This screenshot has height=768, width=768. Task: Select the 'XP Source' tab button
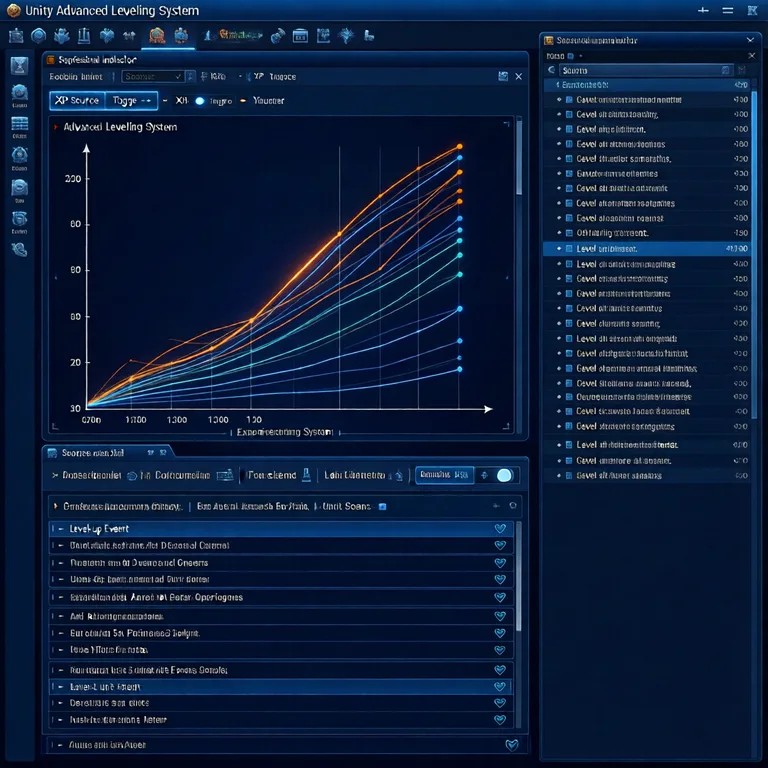77,100
